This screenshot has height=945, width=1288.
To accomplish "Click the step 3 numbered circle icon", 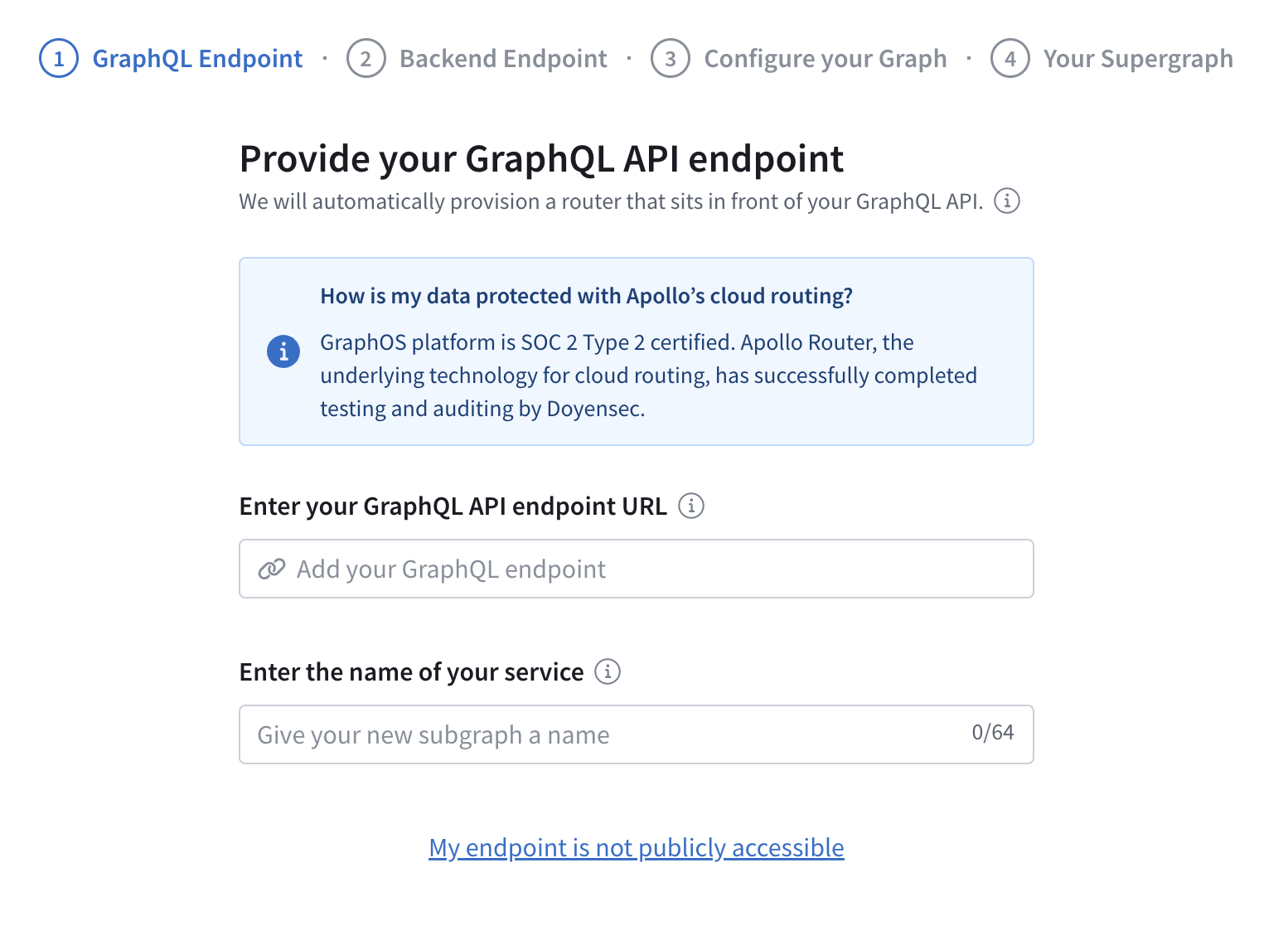I will pos(671,58).
